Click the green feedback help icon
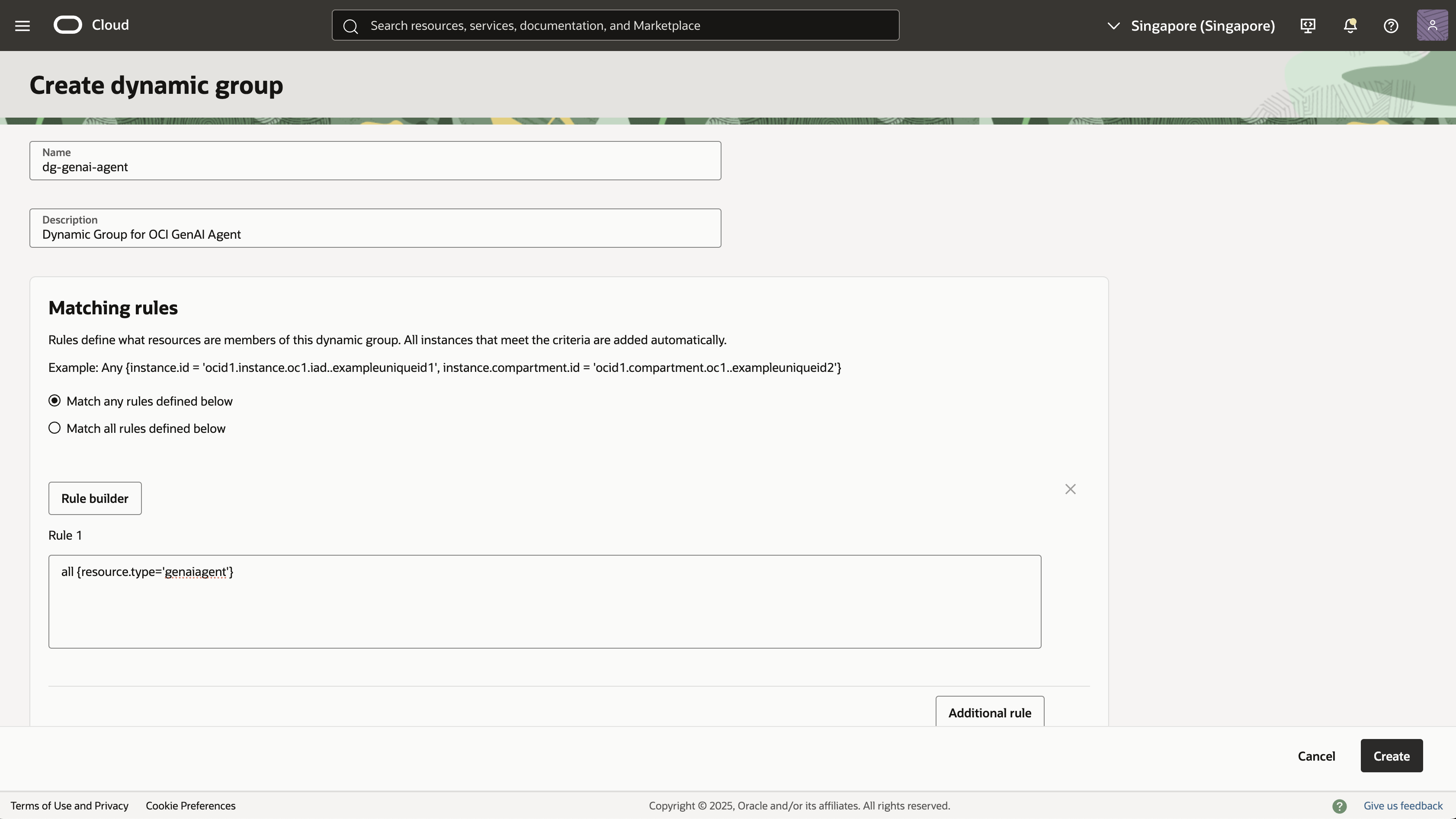Screen dimensions: 1456x819 pyautogui.click(x=1339, y=806)
